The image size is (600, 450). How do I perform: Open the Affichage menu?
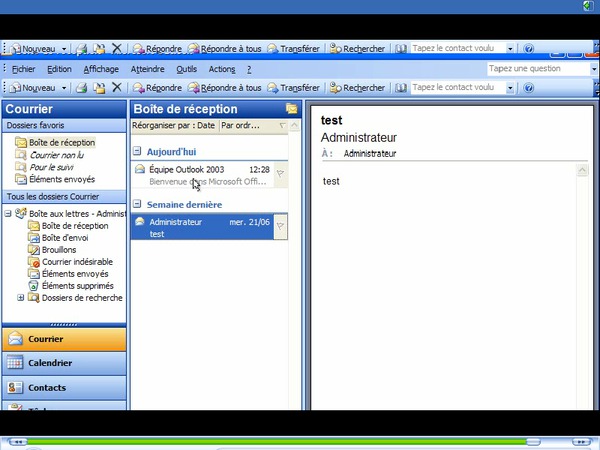coord(101,69)
